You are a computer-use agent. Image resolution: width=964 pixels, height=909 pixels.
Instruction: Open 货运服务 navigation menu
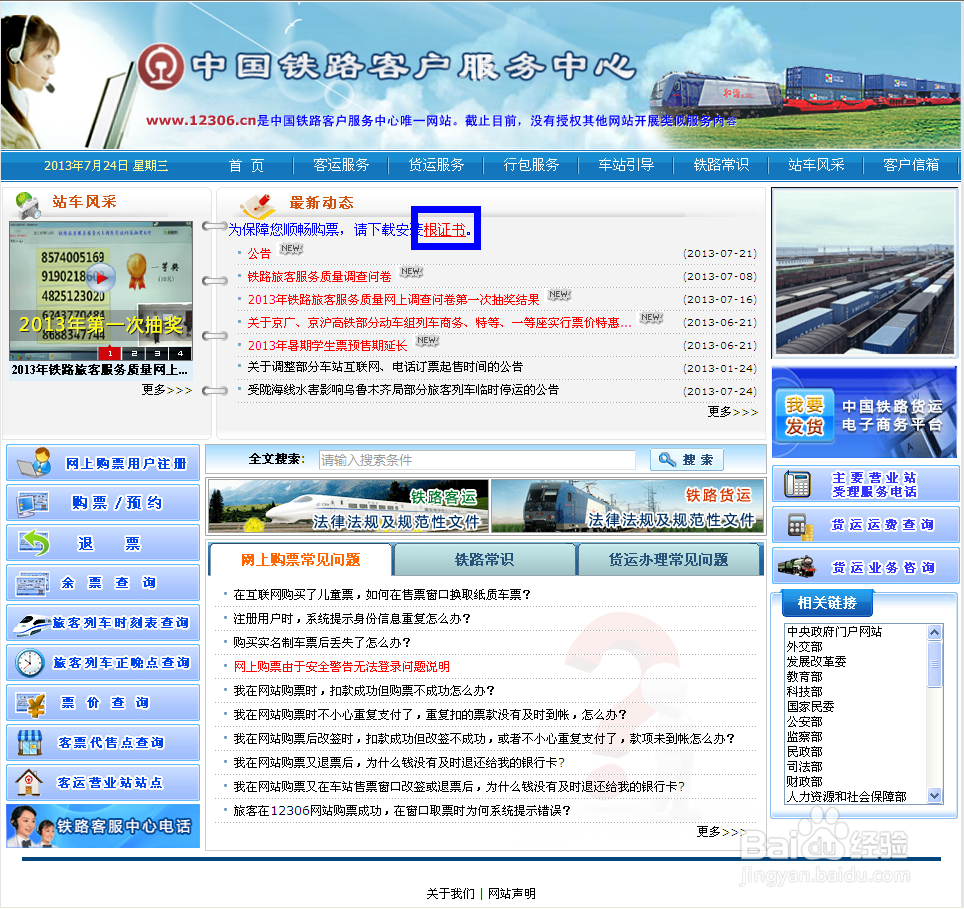[x=436, y=165]
